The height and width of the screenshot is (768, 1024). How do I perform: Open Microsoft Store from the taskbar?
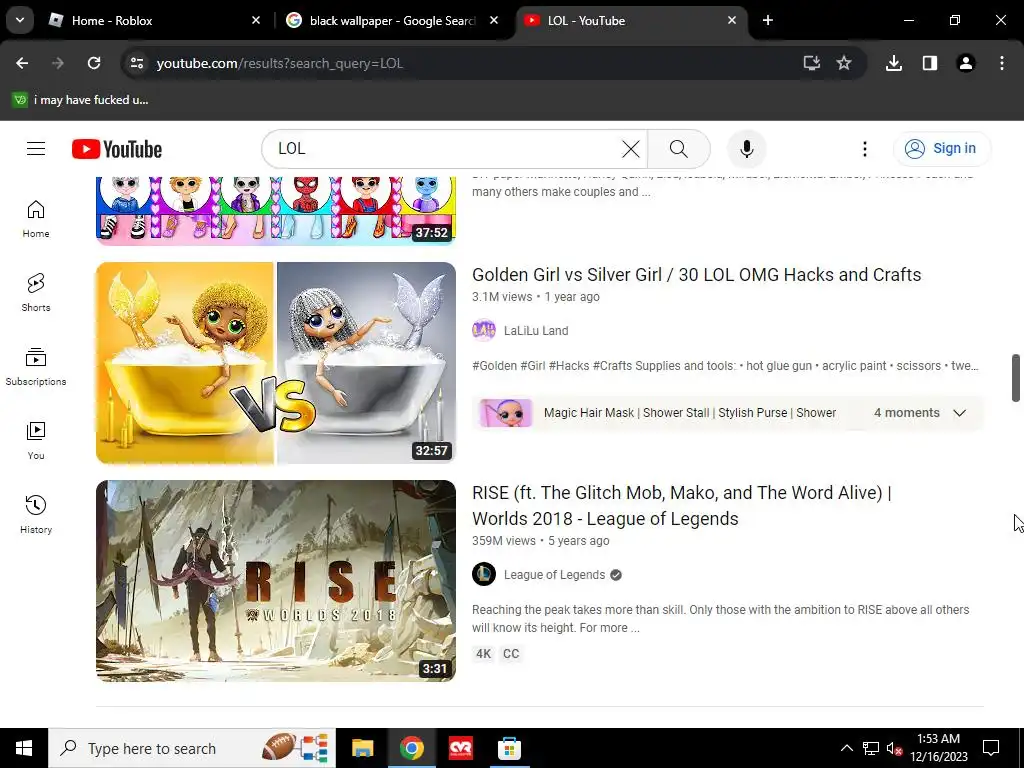509,748
